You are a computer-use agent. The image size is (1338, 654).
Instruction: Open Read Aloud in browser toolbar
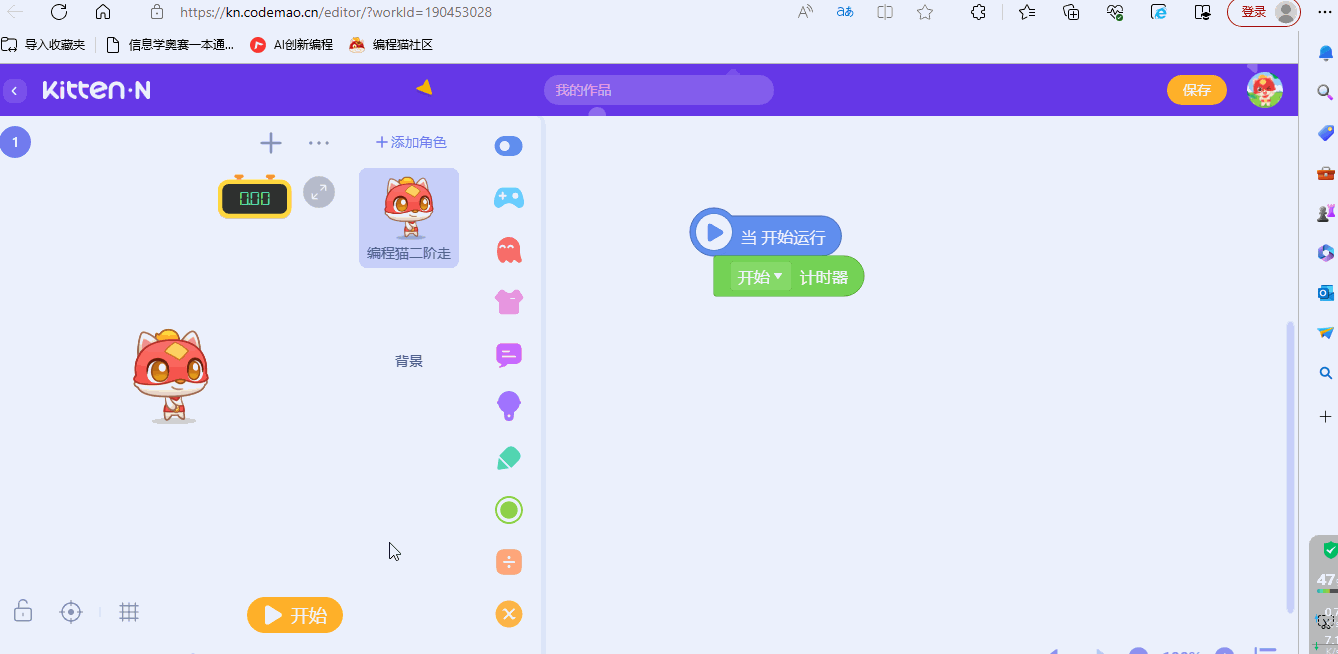tap(805, 12)
